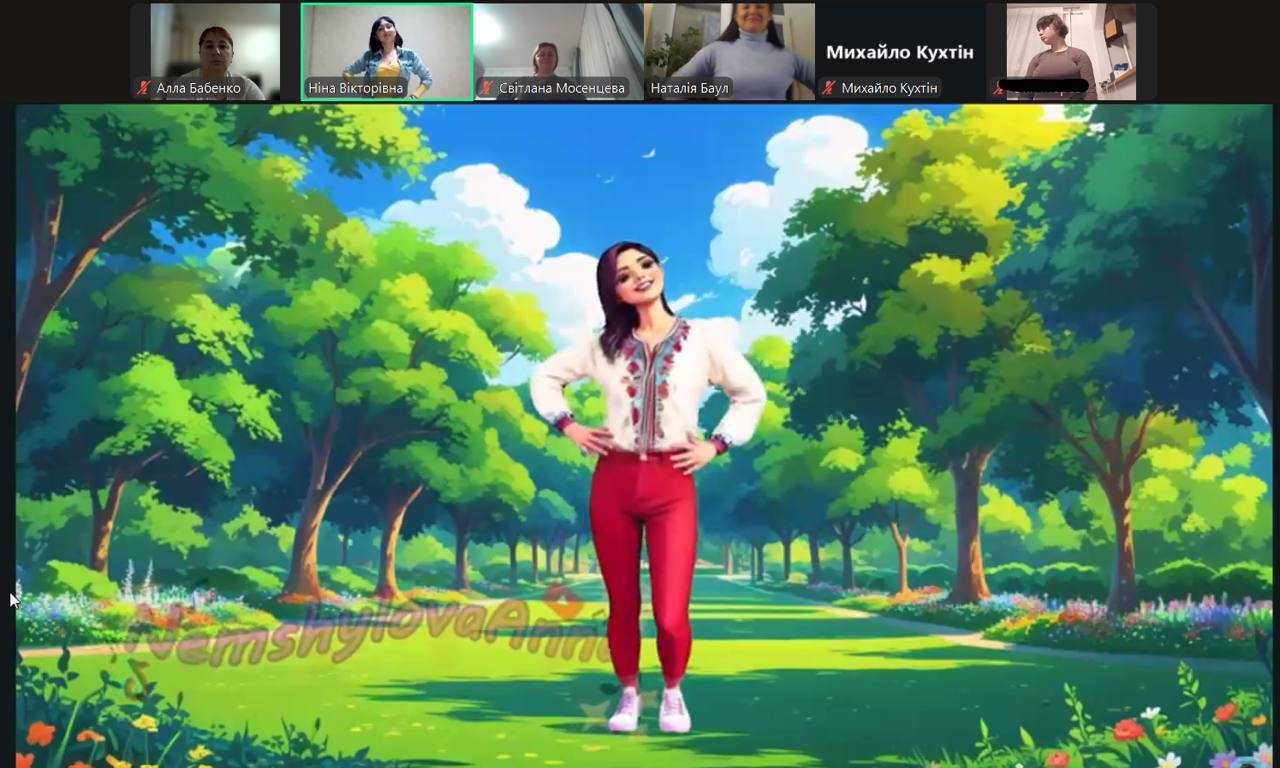The width and height of the screenshot is (1280, 768).
Task: Click muted mic icon beside Світлана Мосенцева
Action: coord(486,88)
